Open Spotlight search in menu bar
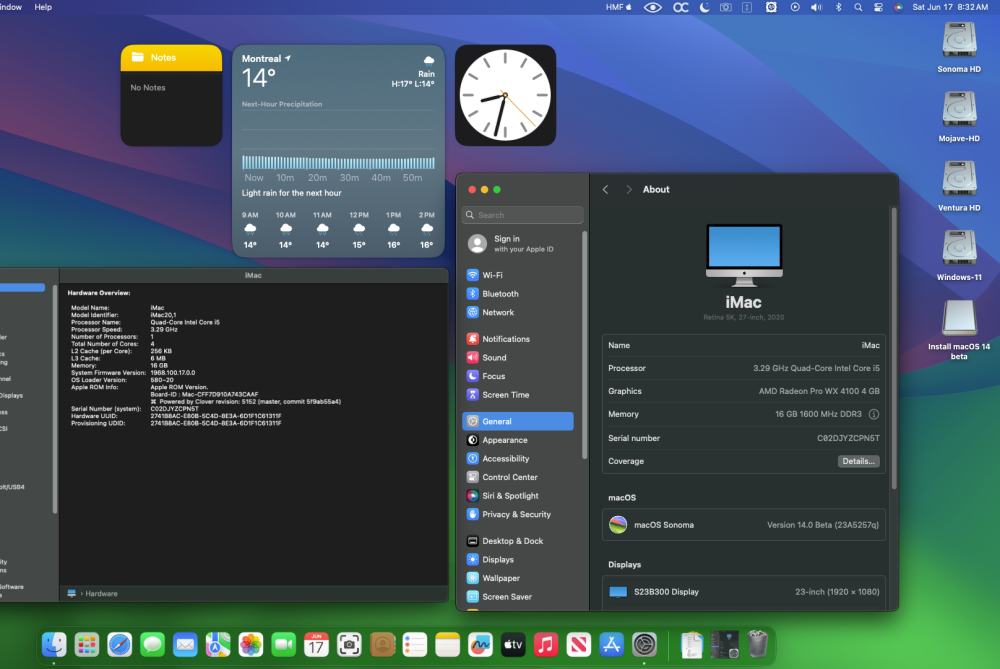The image size is (1000, 669). click(x=858, y=7)
